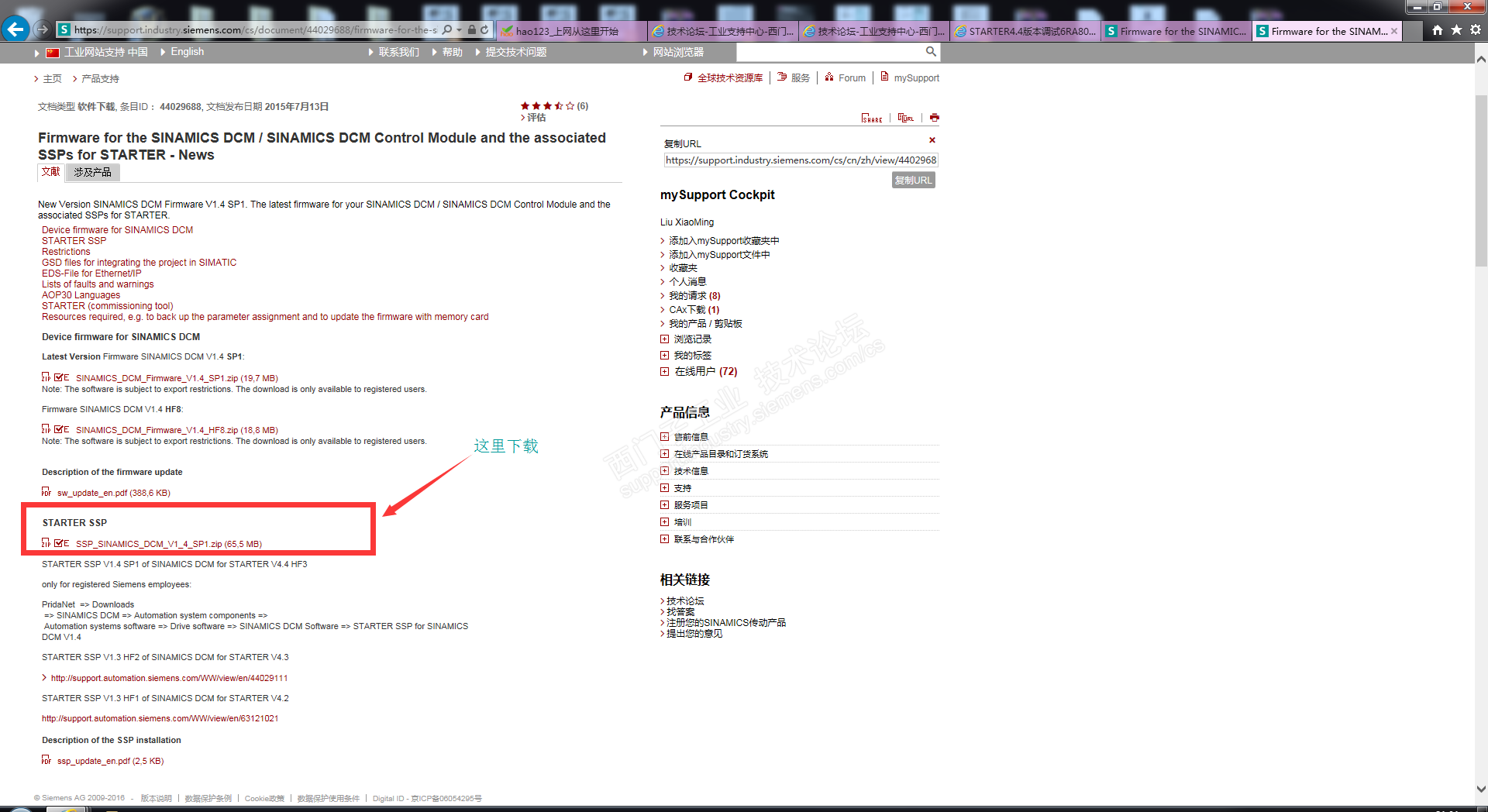Screen dimensions: 1488x812
Task: Click the PDF icon beside ssp_update_en.pdf
Action: pos(46,760)
